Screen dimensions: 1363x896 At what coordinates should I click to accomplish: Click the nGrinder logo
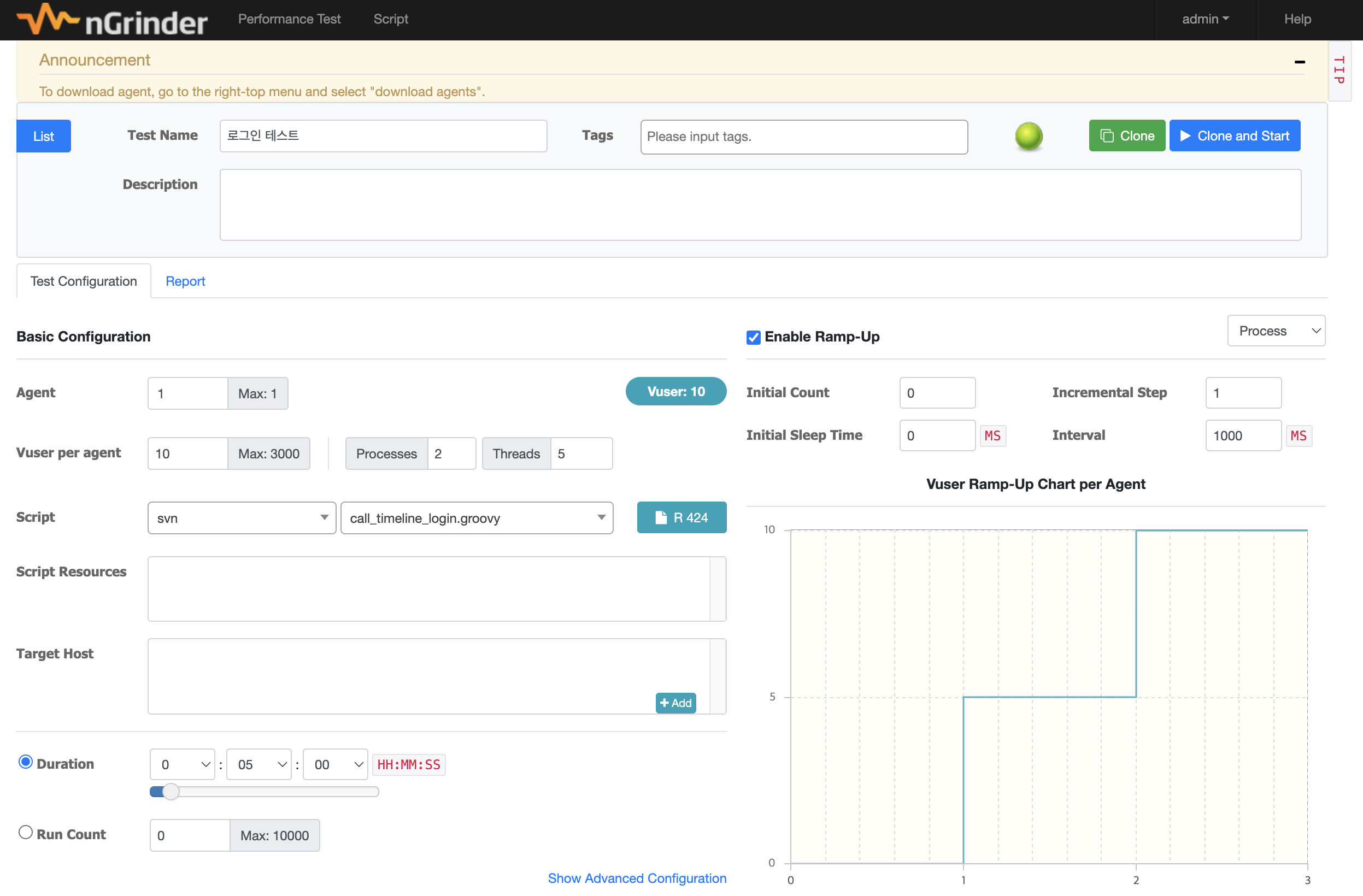tap(111, 20)
